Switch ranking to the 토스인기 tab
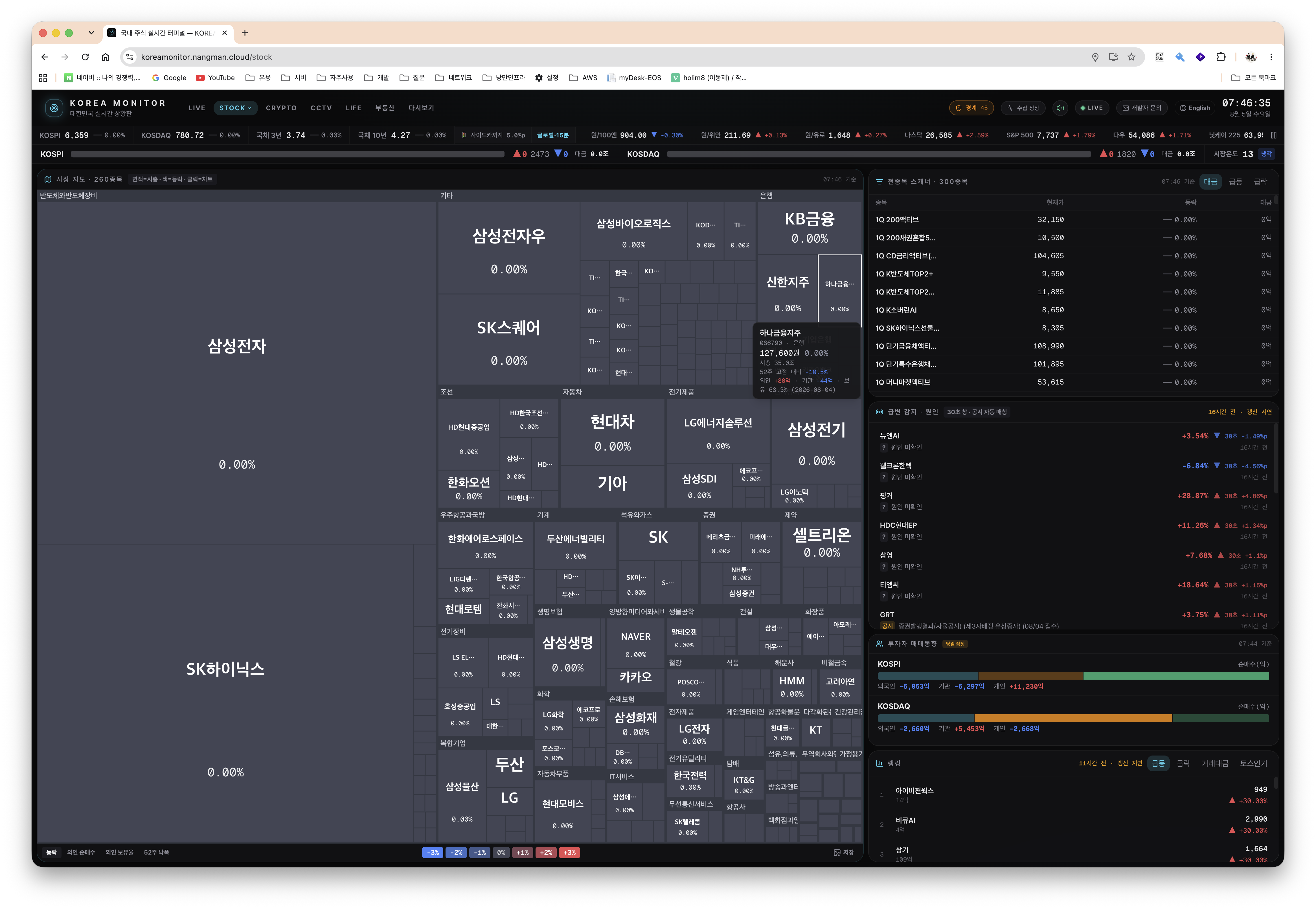 pos(1253,763)
